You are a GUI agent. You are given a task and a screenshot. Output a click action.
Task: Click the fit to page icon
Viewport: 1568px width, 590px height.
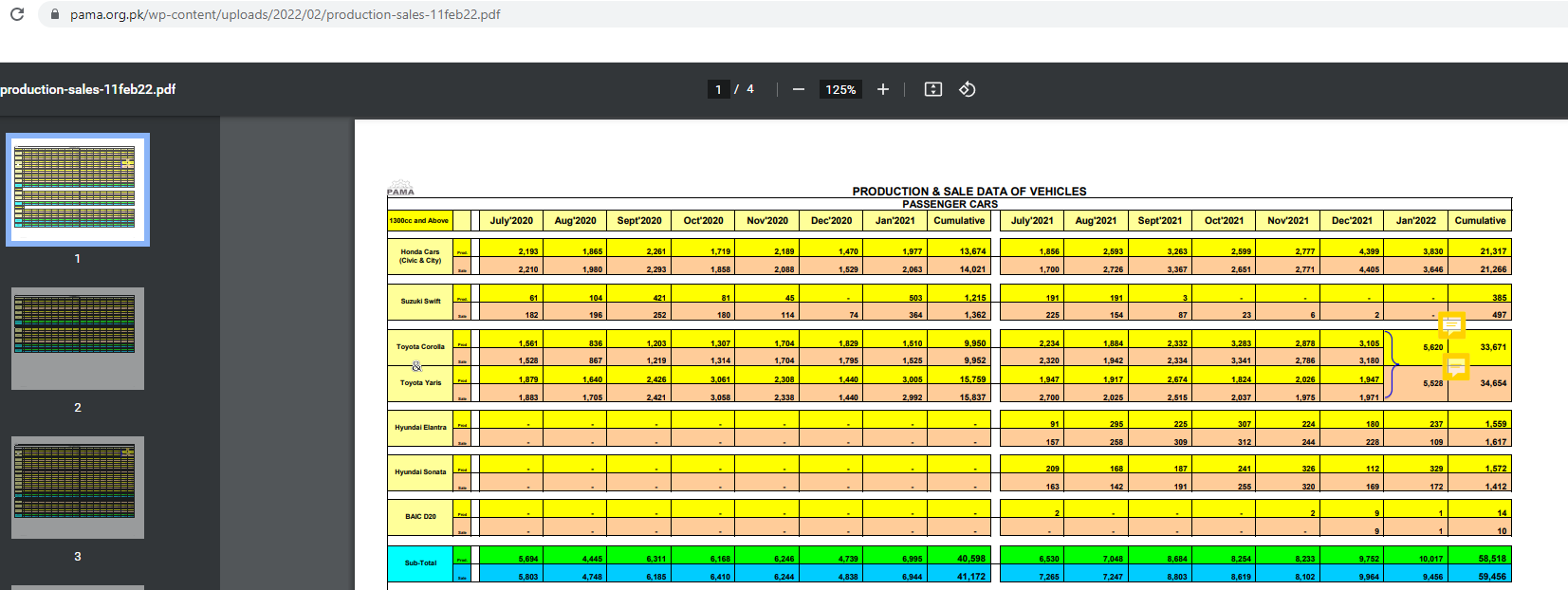click(x=933, y=89)
